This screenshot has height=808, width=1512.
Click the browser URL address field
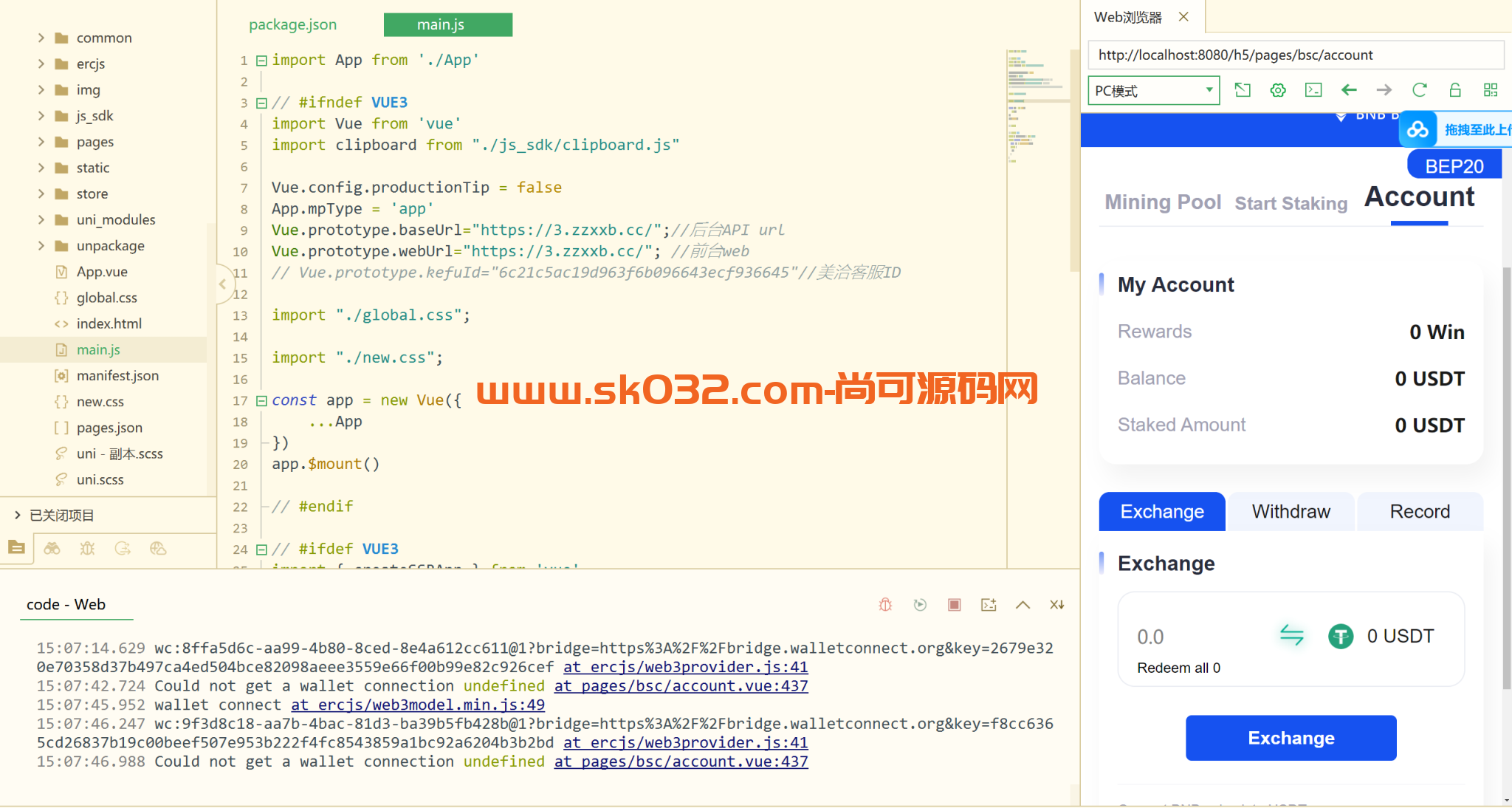click(x=1296, y=55)
